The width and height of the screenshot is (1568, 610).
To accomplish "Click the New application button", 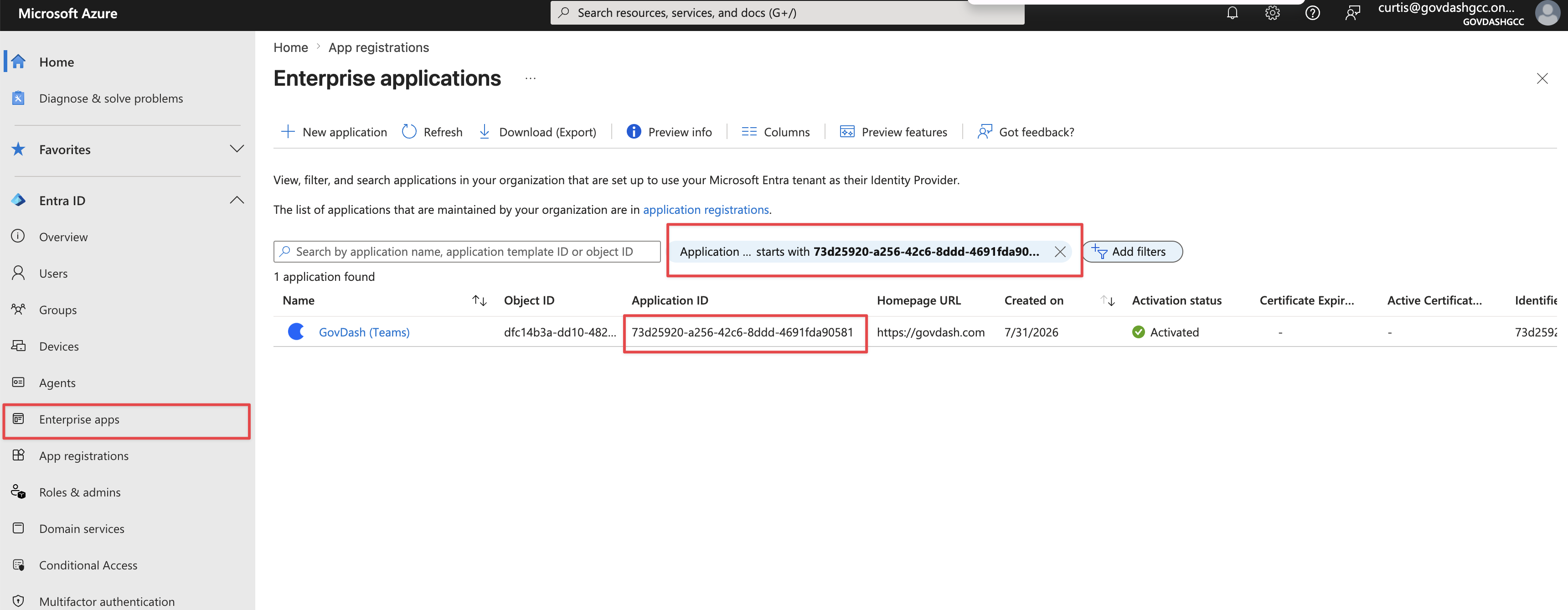I will tap(334, 132).
